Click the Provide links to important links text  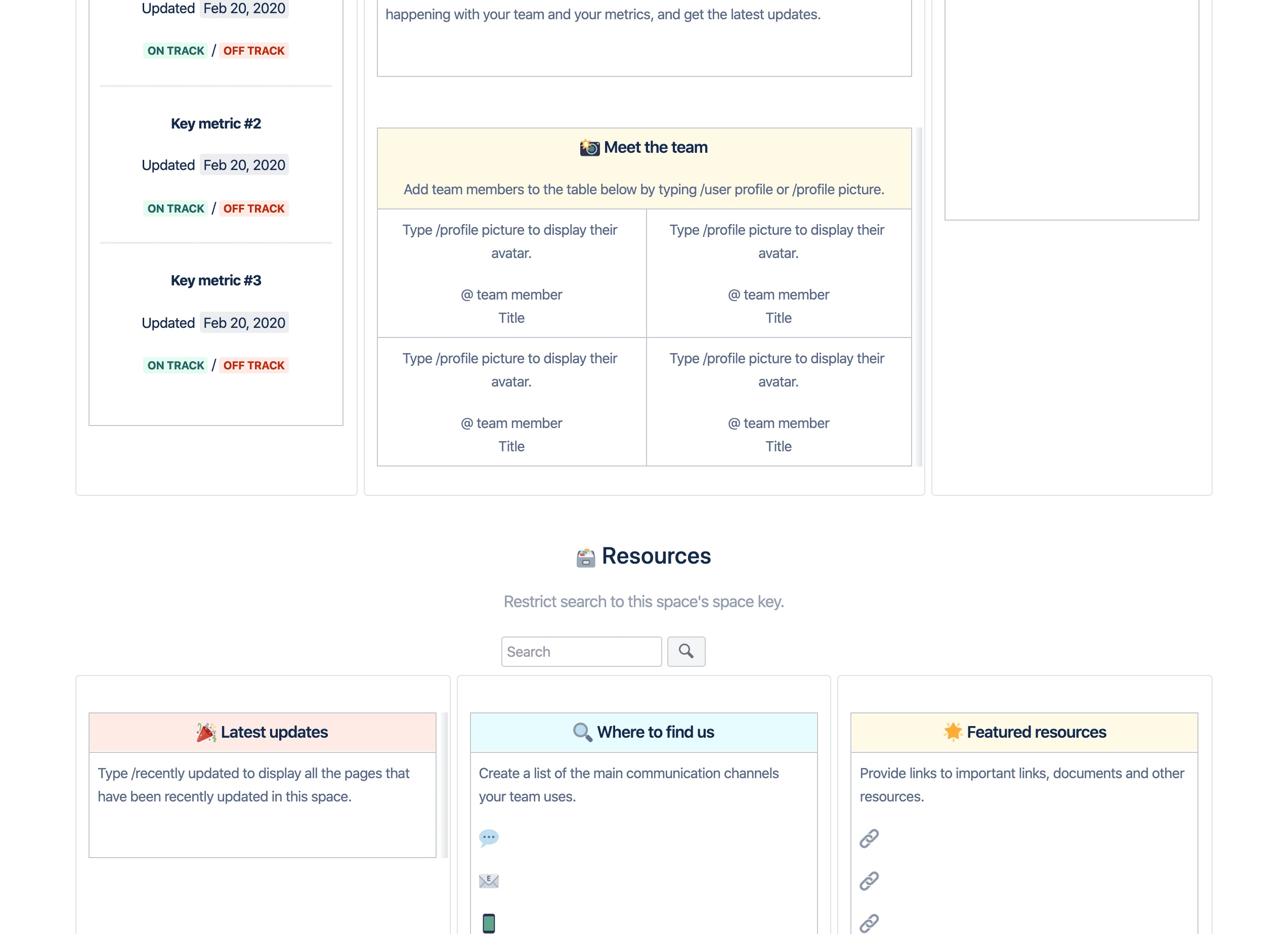1022,785
